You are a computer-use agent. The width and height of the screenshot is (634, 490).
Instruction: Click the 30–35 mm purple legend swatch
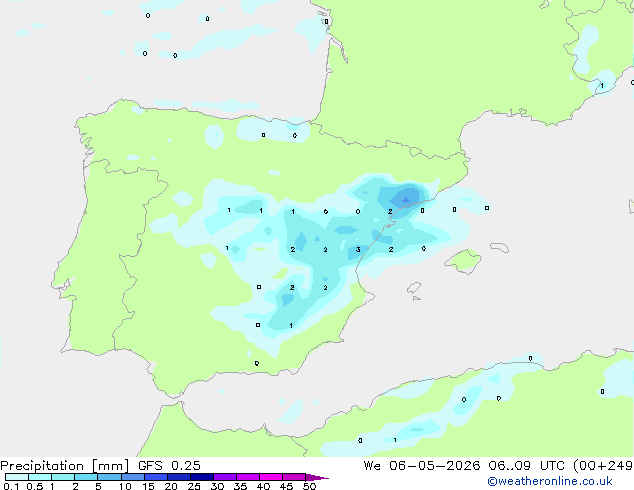pyautogui.click(x=225, y=477)
